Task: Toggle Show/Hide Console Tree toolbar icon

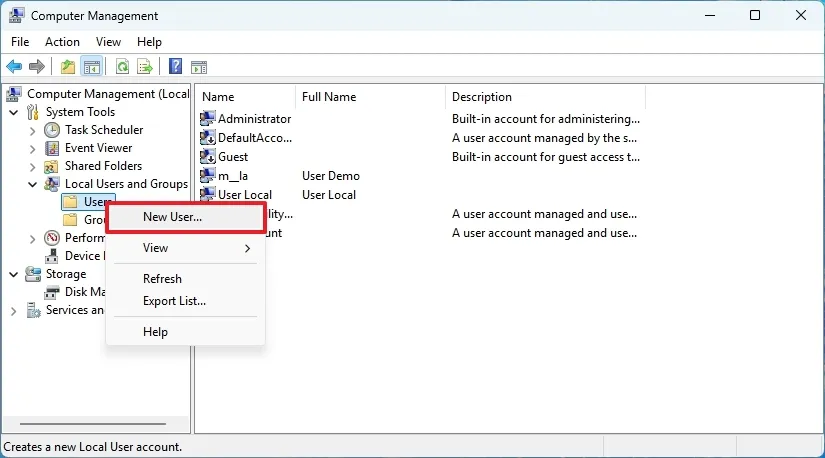Action: click(x=92, y=67)
